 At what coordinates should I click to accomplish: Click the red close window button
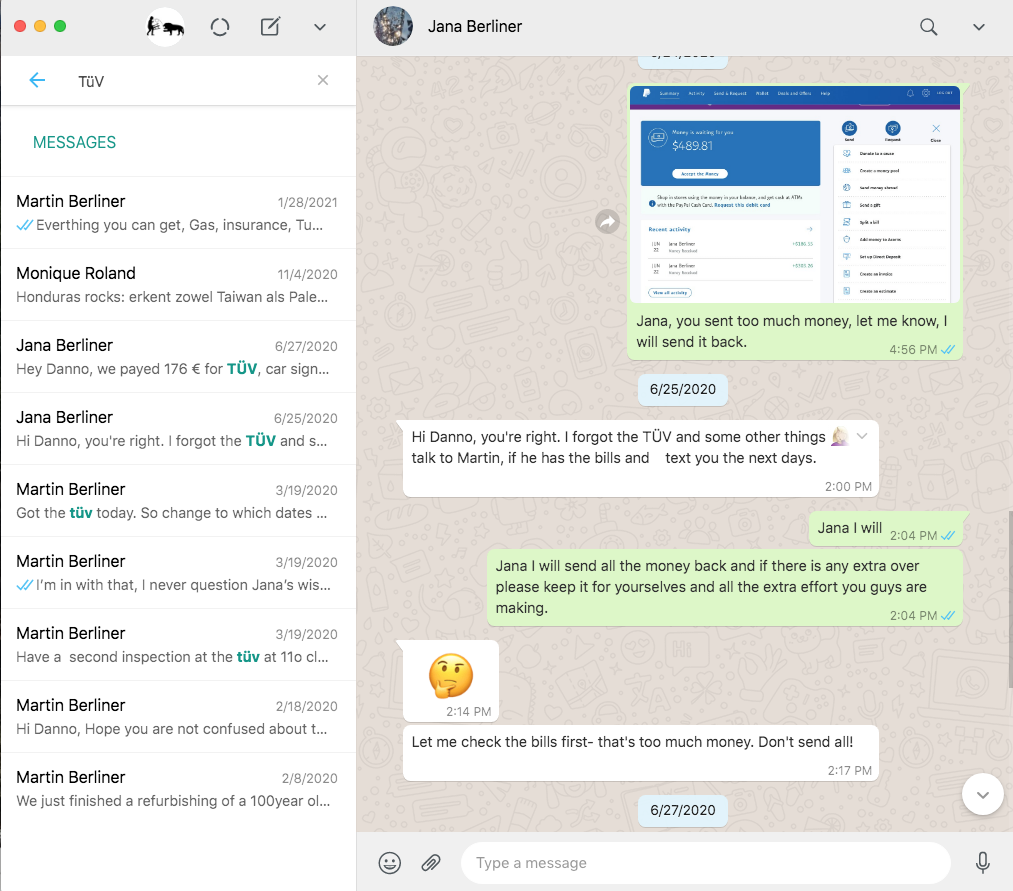click(20, 26)
